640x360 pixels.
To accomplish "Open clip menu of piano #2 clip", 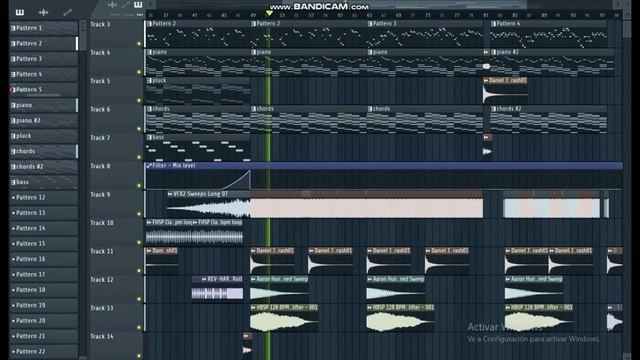I will point(493,52).
